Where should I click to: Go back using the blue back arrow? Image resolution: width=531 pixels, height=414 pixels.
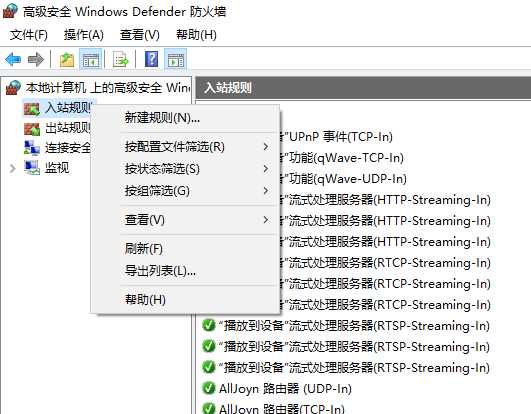click(13, 60)
